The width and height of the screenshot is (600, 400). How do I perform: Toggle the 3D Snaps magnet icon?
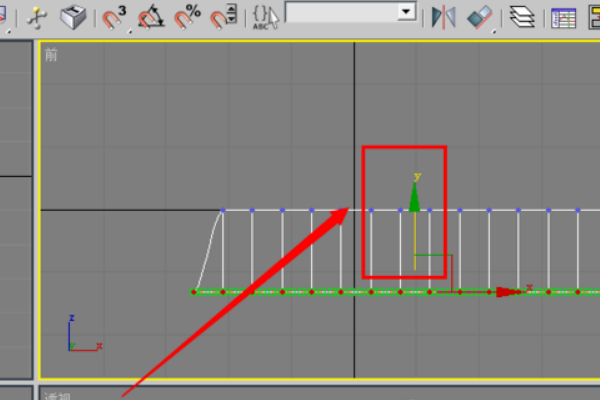(x=114, y=18)
